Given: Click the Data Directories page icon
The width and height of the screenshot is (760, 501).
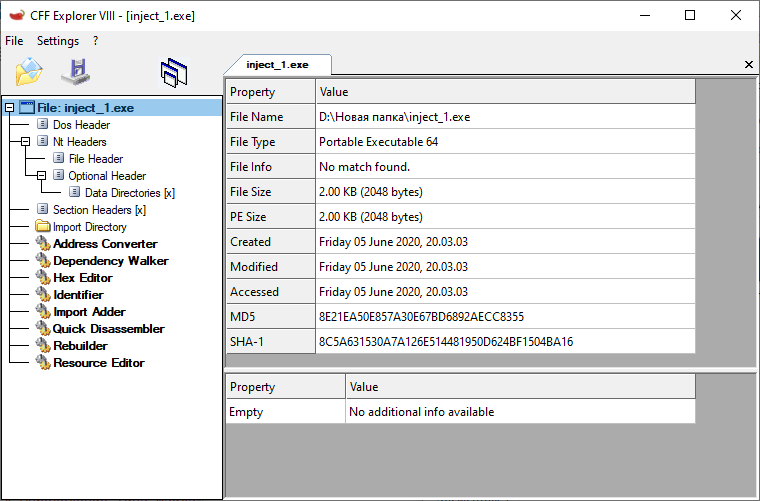Looking at the screenshot, I should tap(75, 192).
